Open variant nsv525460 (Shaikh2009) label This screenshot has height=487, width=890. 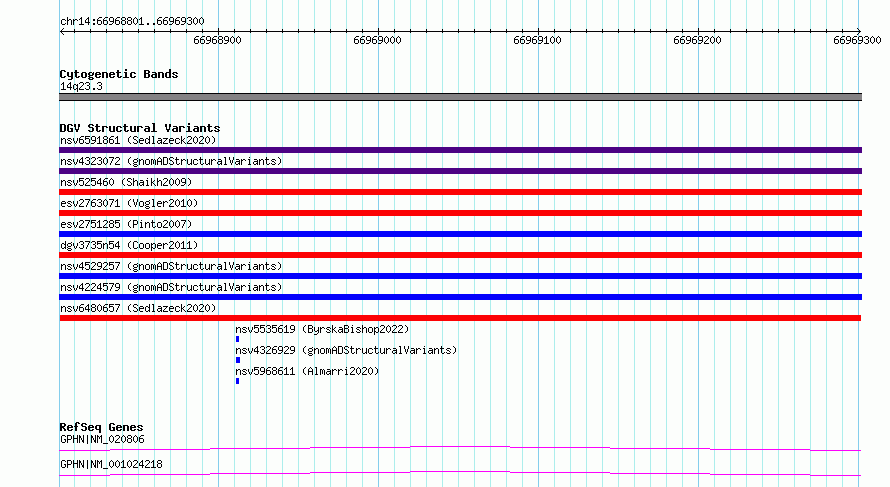[126, 182]
